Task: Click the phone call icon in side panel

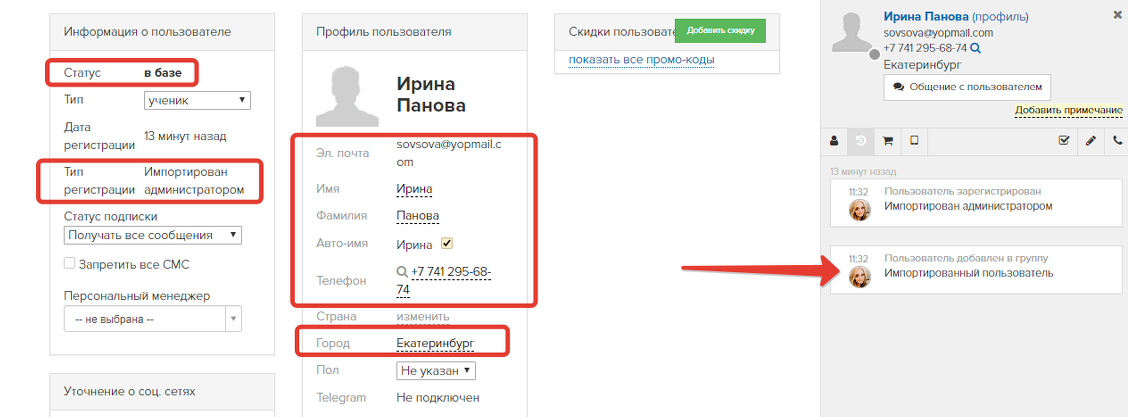Action: click(1117, 141)
